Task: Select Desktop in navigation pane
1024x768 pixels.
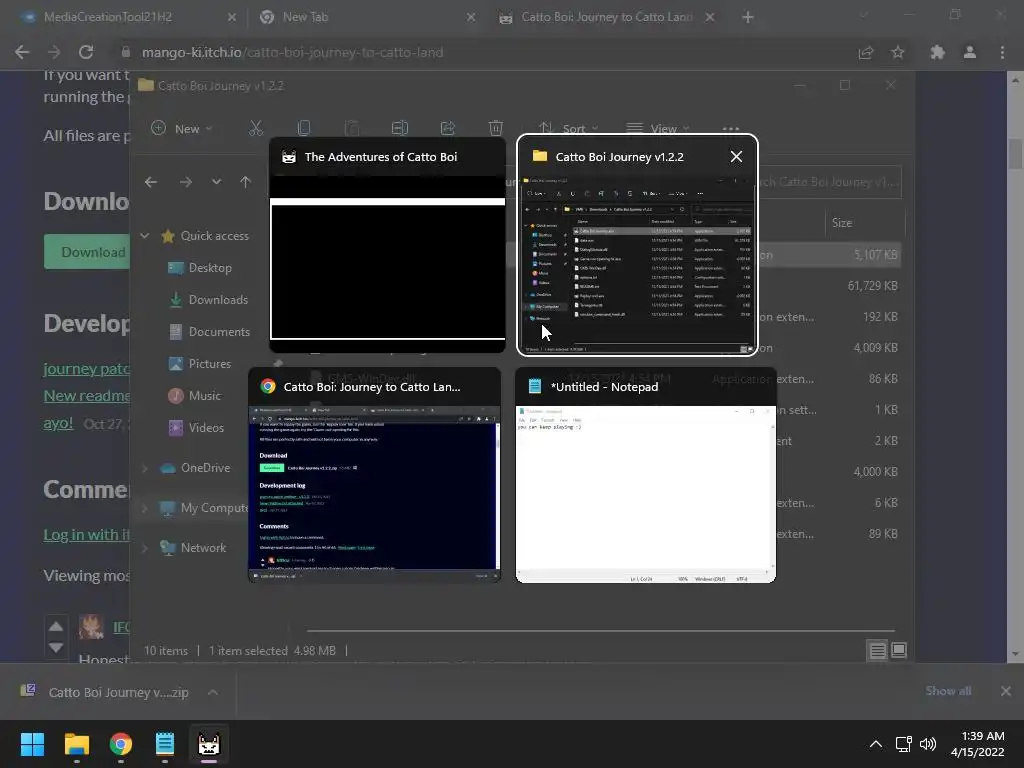Action: pyautogui.click(x=199, y=268)
